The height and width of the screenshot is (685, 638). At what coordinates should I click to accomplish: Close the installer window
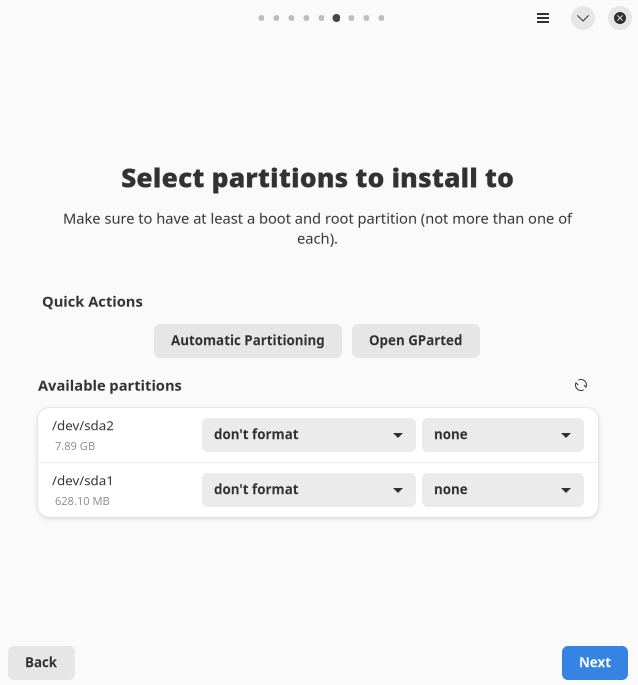[x=619, y=18]
